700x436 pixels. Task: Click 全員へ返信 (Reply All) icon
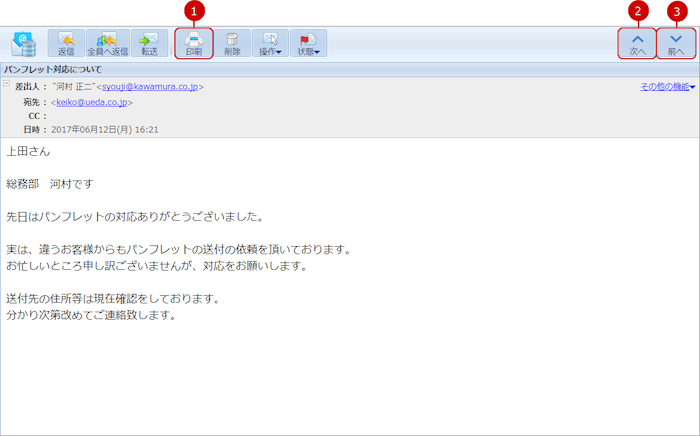coord(108,43)
